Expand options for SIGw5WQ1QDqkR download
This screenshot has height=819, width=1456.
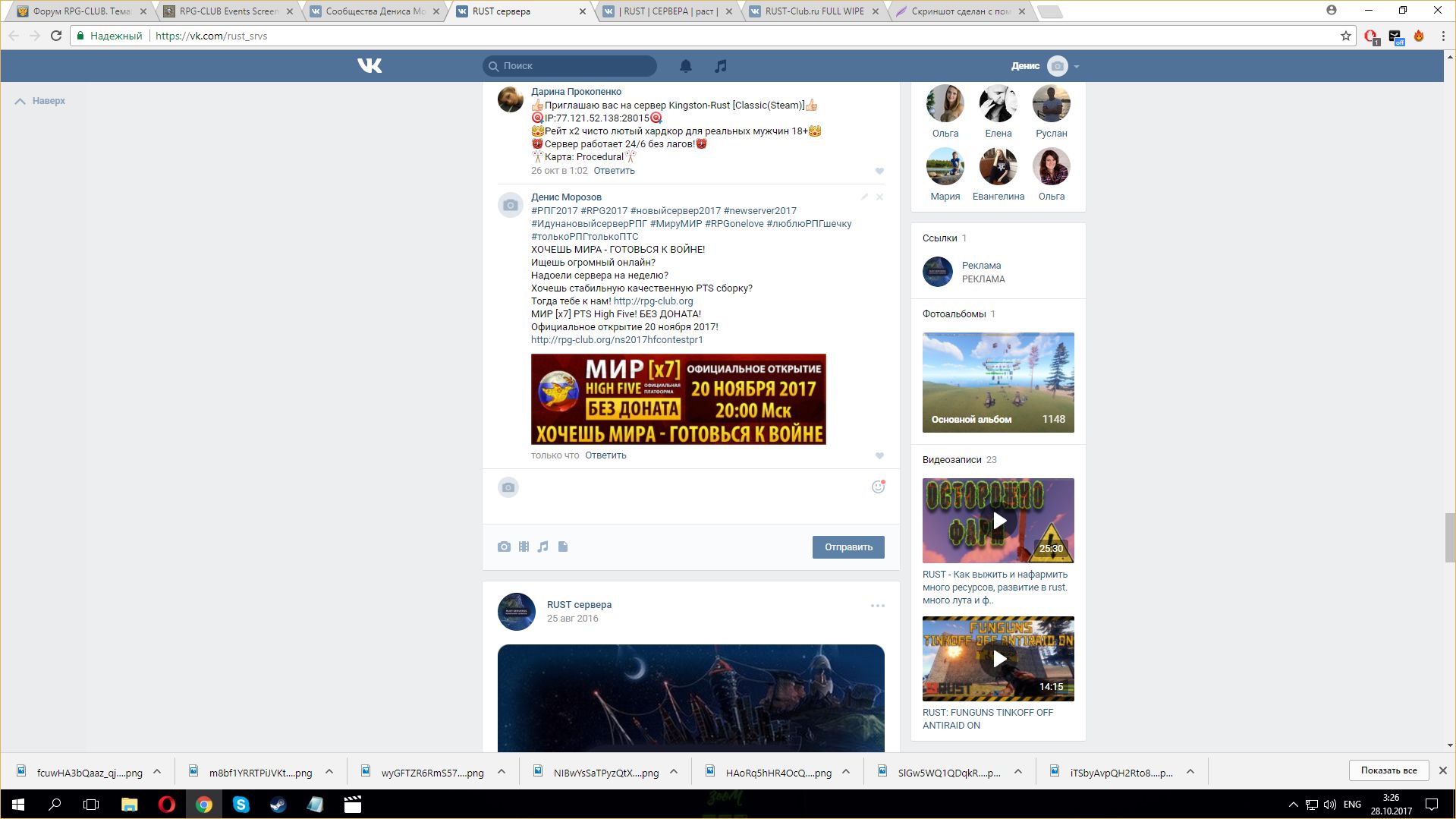(x=1018, y=772)
